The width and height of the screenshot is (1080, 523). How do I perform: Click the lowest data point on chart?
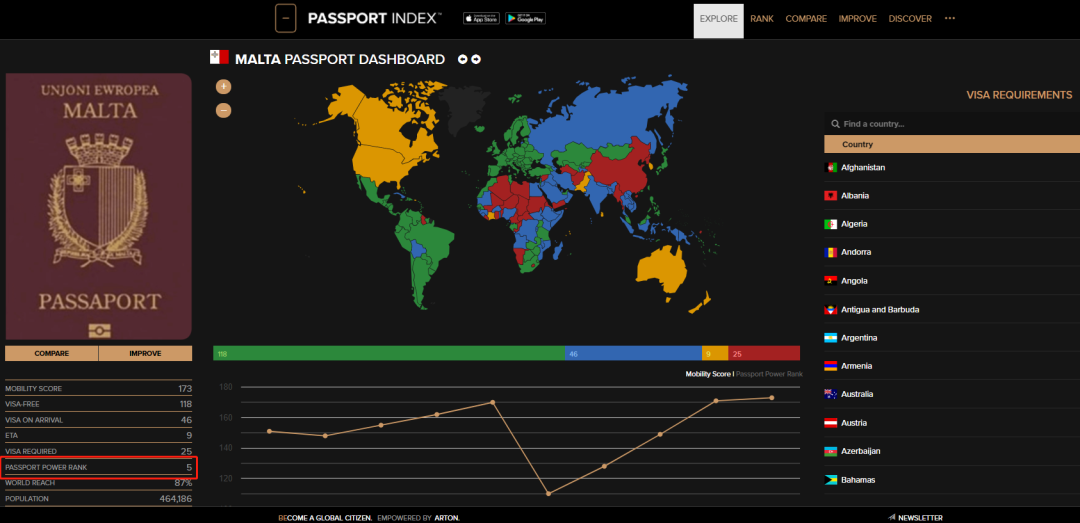(x=549, y=493)
